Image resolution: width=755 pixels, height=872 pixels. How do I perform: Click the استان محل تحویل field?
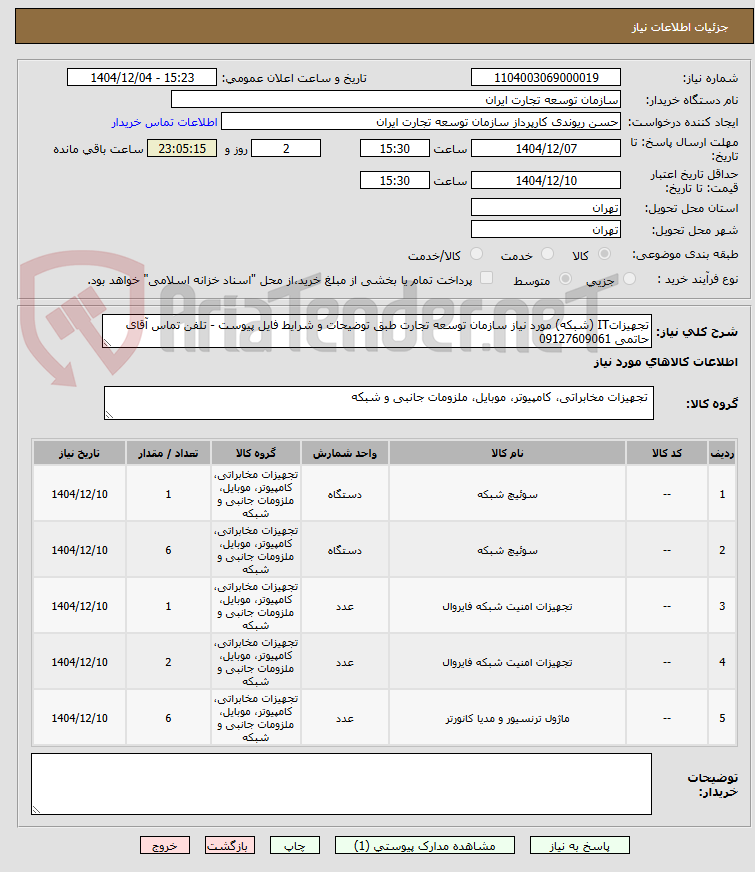tap(546, 207)
